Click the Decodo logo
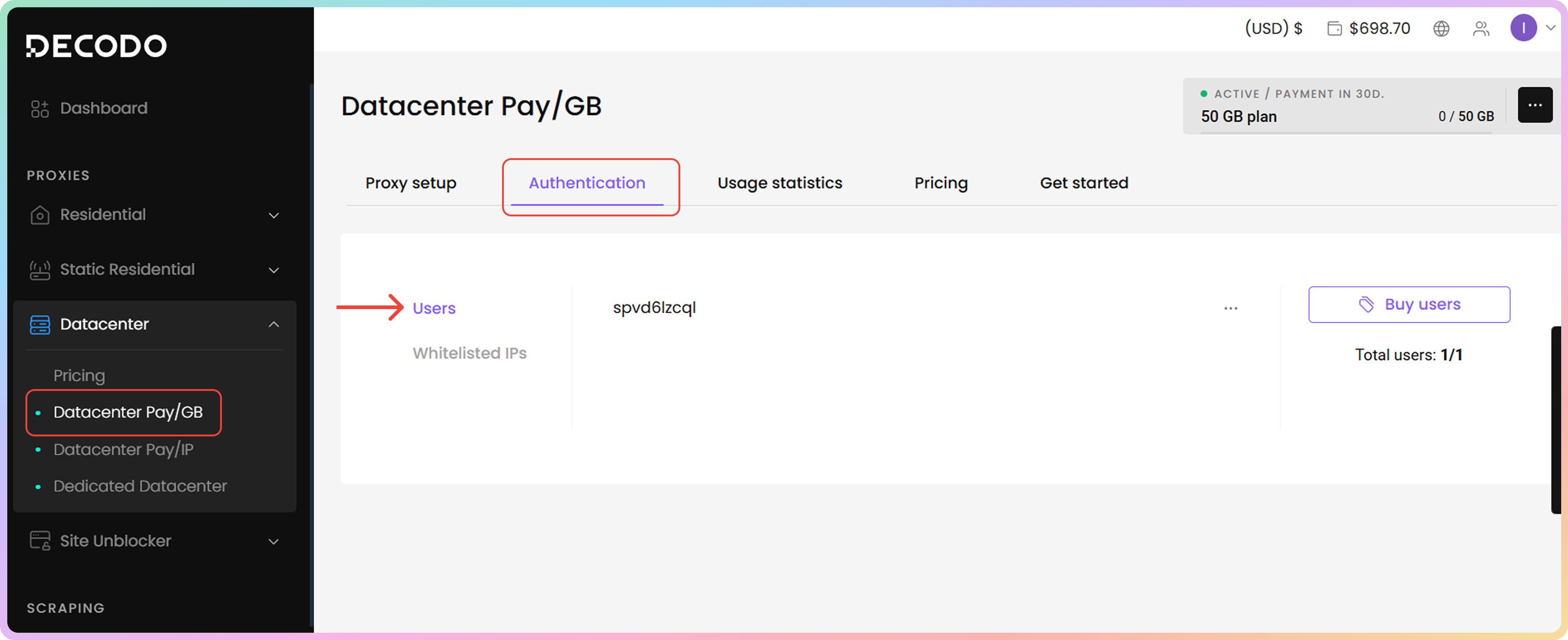The width and height of the screenshot is (1568, 640). [x=95, y=45]
